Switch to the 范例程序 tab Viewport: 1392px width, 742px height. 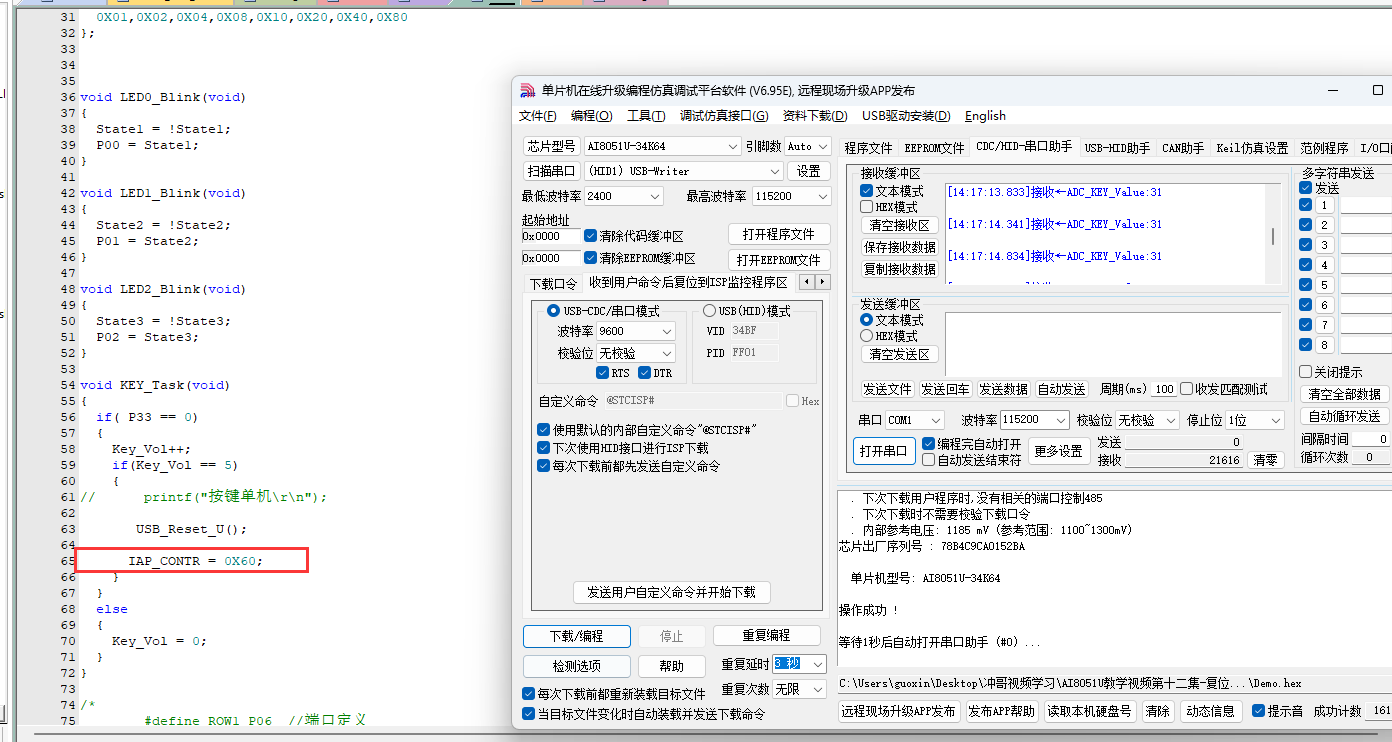(x=1324, y=148)
